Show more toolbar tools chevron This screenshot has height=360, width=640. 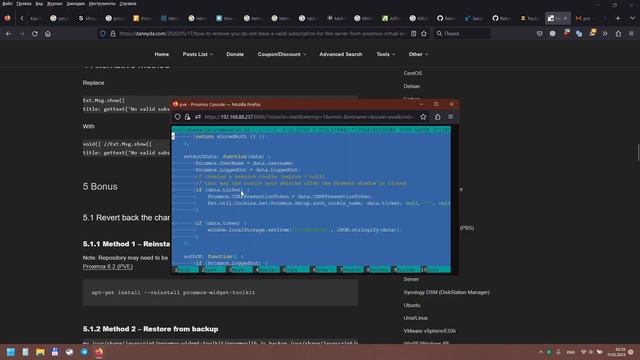click(x=605, y=34)
